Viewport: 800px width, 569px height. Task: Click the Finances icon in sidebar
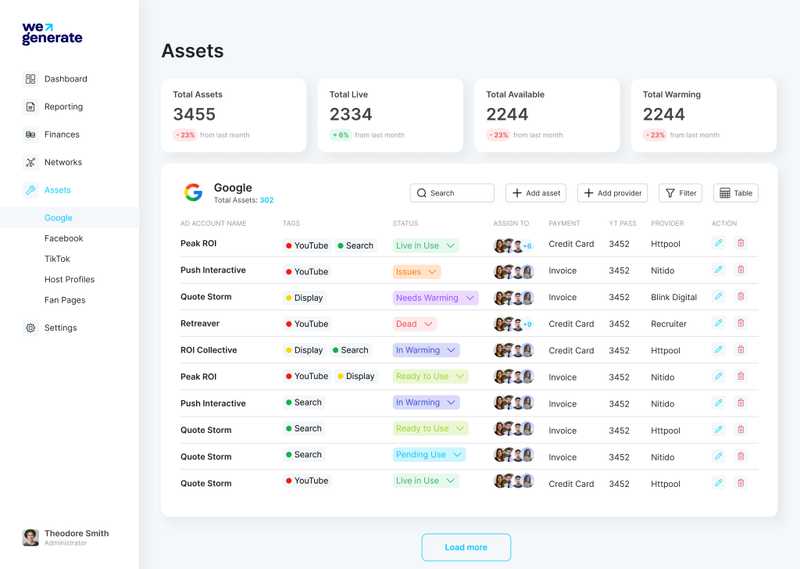(30, 134)
